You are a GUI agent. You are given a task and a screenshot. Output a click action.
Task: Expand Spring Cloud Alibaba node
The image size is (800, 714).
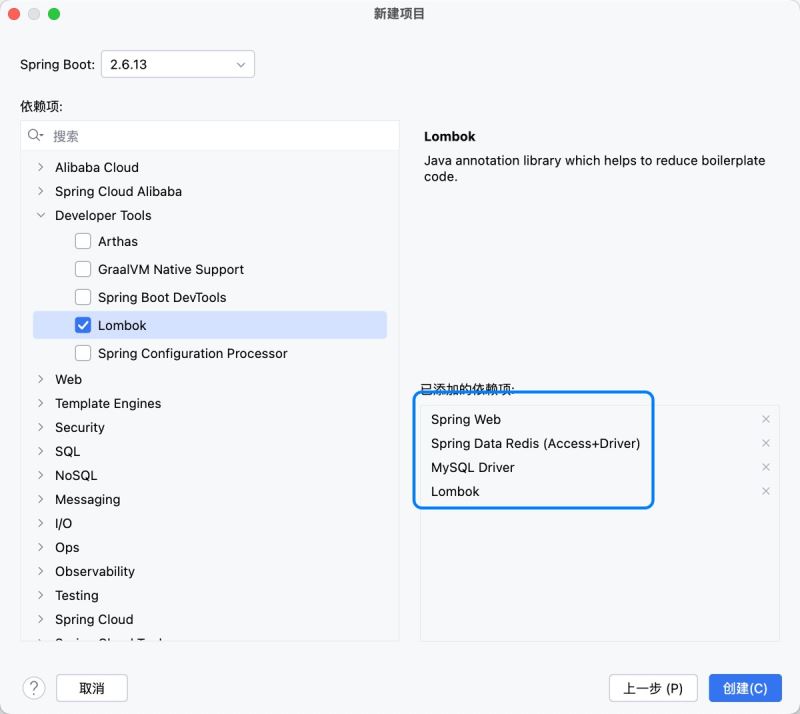pos(41,191)
